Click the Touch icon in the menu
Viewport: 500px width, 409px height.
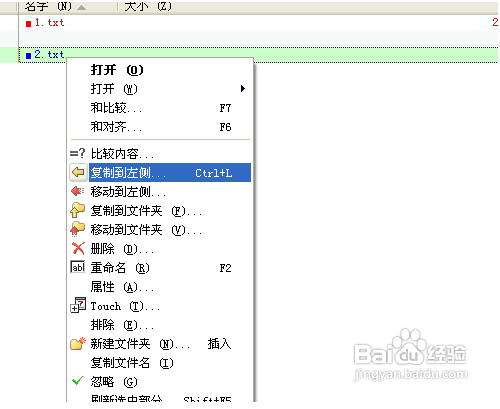(x=78, y=305)
